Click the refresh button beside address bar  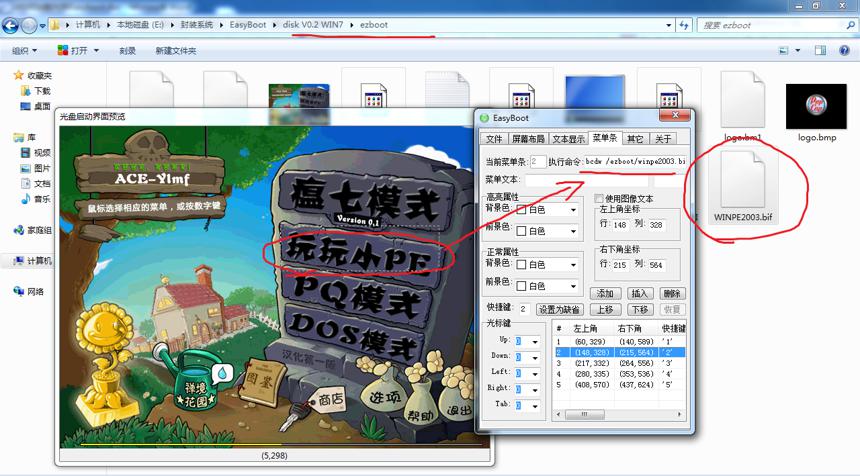684,25
